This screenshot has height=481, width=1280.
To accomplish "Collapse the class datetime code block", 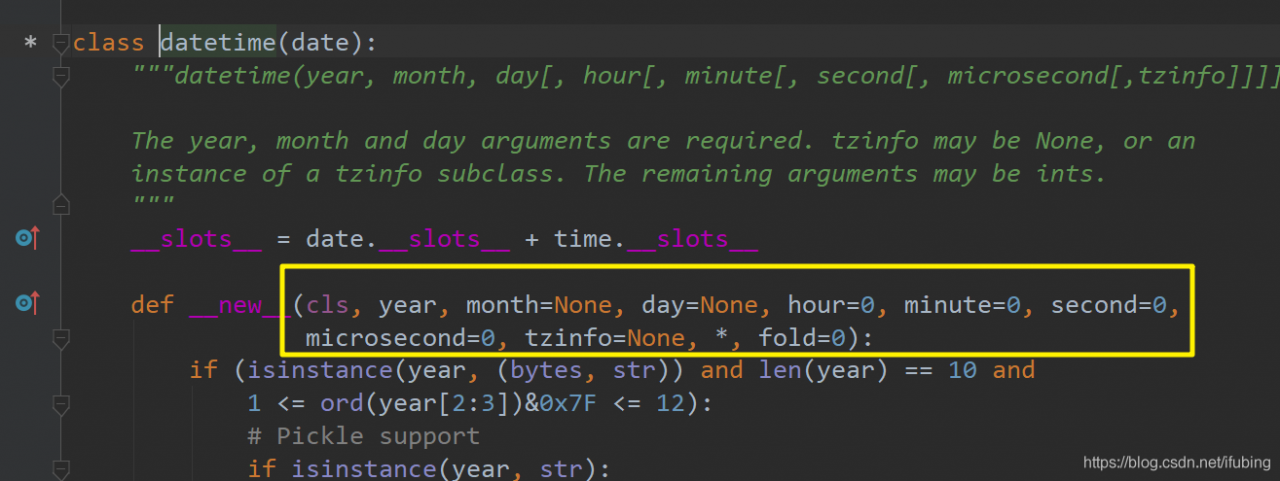I will click(x=61, y=44).
